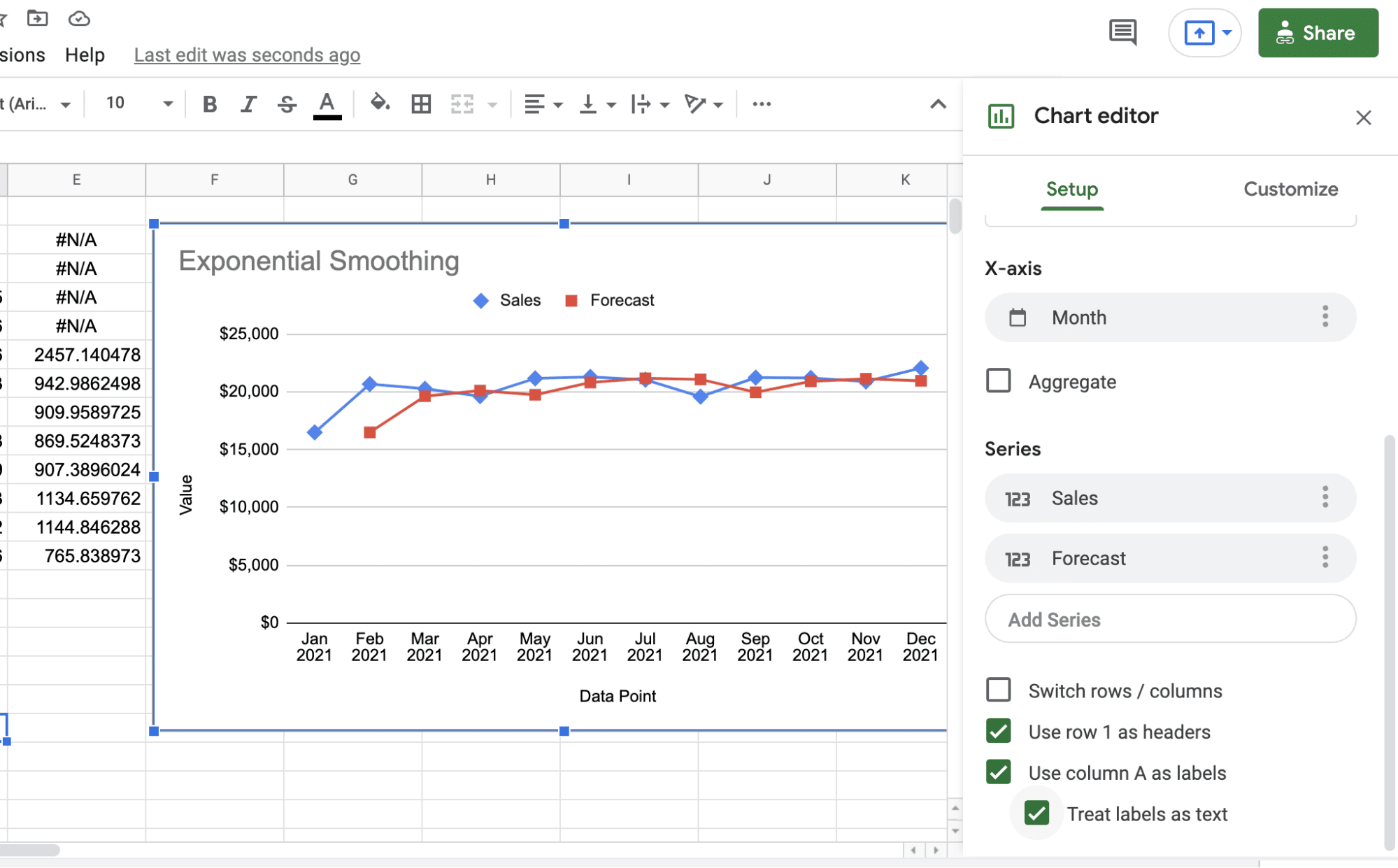The image size is (1398, 868).
Task: Open Sales series options menu
Action: pyautogui.click(x=1325, y=497)
